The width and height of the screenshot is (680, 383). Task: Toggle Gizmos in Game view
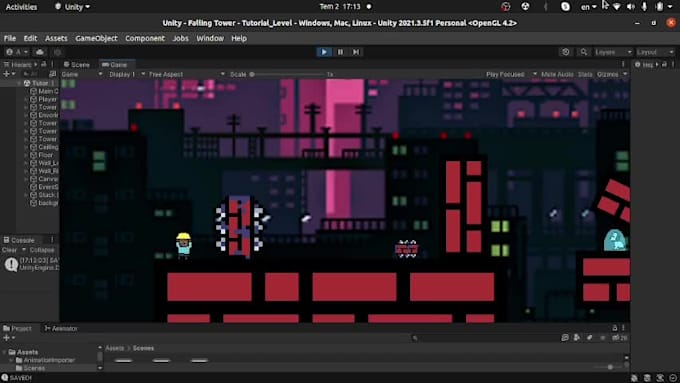click(608, 75)
